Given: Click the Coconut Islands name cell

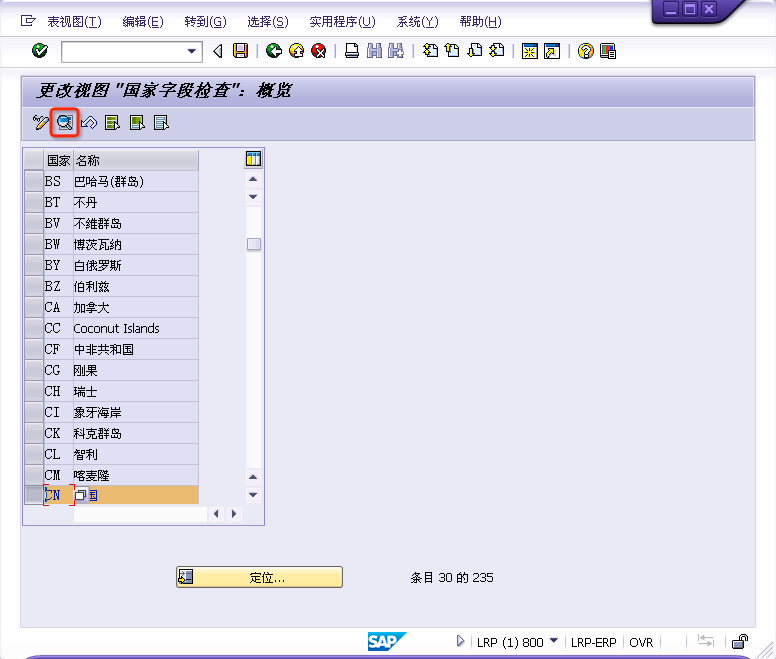Looking at the screenshot, I should pos(136,328).
